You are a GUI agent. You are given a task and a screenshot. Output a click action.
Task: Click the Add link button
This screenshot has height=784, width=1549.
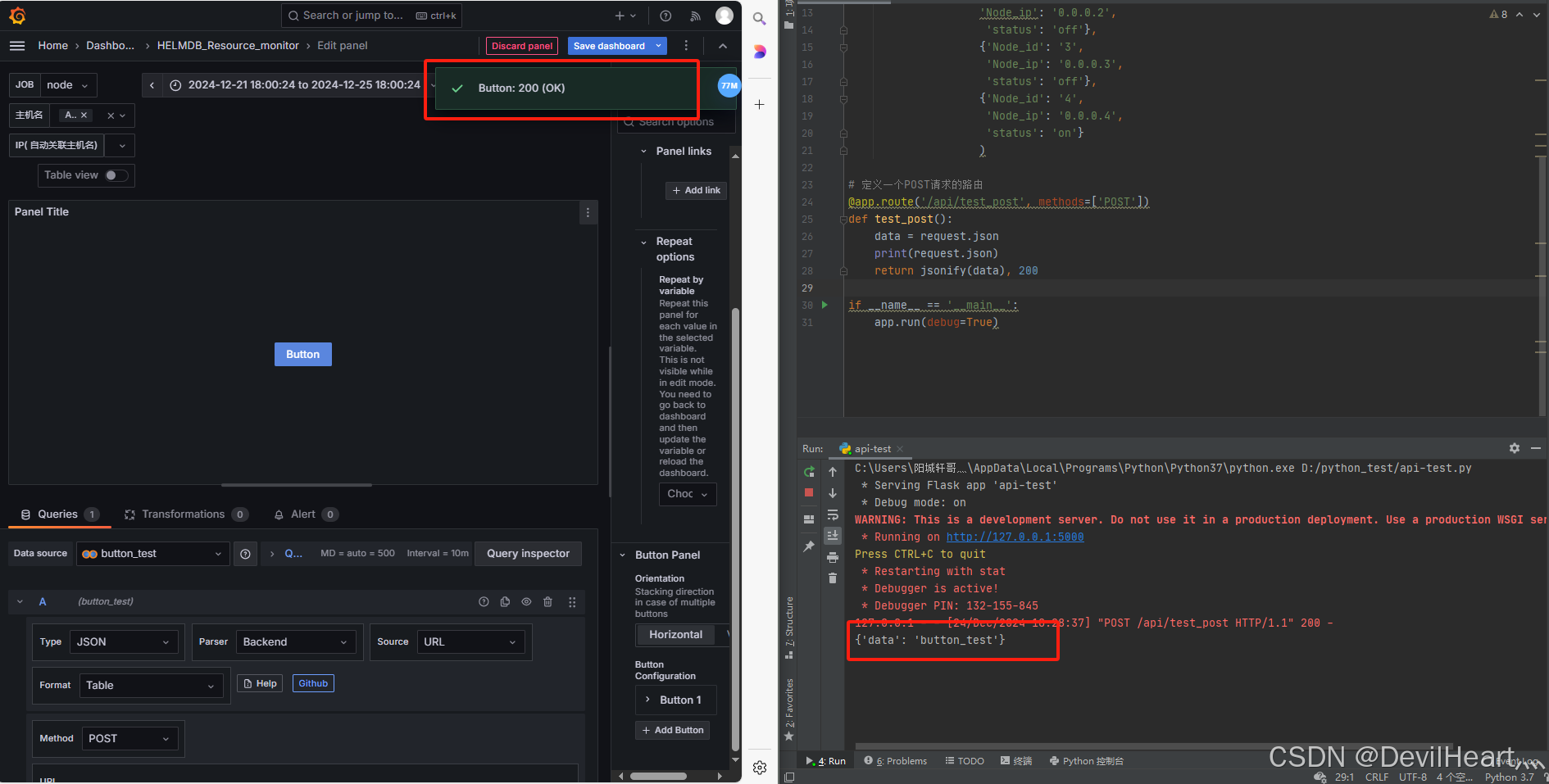click(x=697, y=191)
